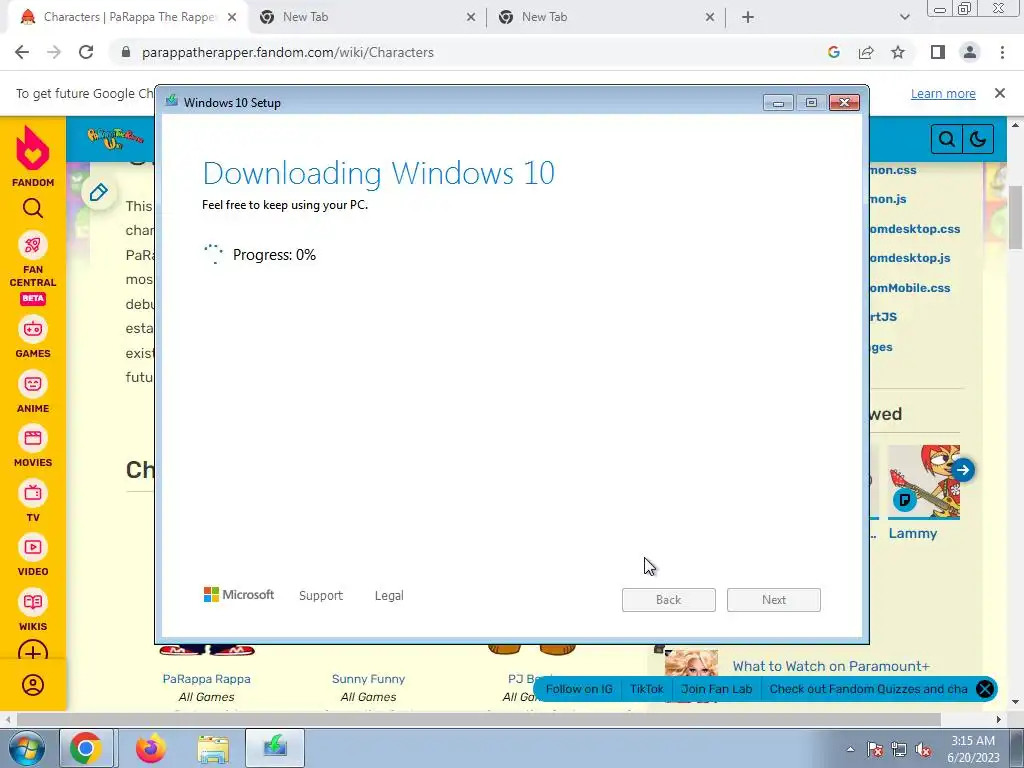Click the PaRappa wiki logo in header
This screenshot has width=1024, height=768.
click(116, 138)
